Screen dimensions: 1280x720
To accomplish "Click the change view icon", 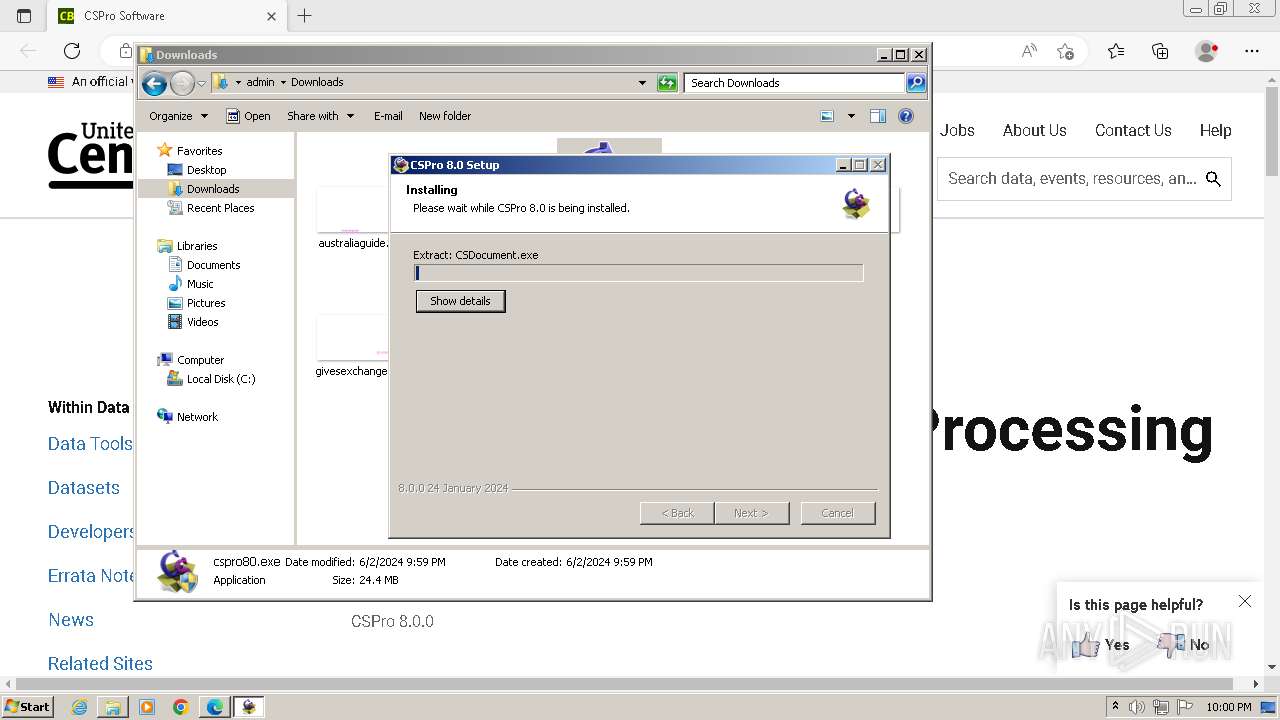I will pos(827,116).
